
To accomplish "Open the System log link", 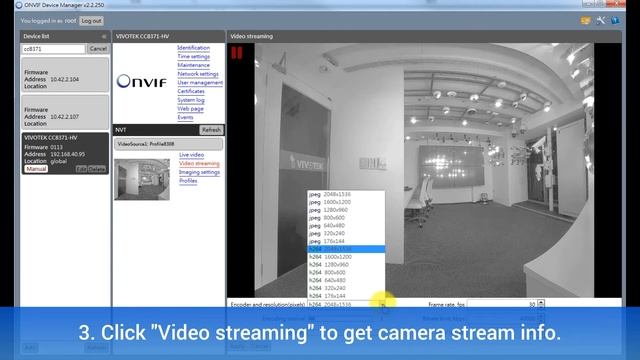I will (x=191, y=100).
